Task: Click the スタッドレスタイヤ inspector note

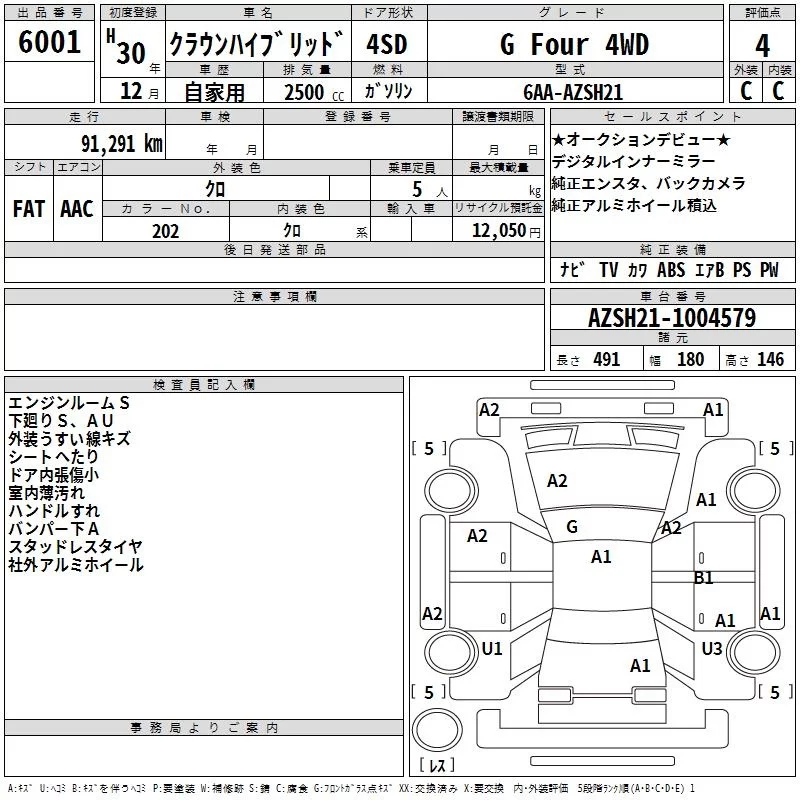Action: [75, 547]
